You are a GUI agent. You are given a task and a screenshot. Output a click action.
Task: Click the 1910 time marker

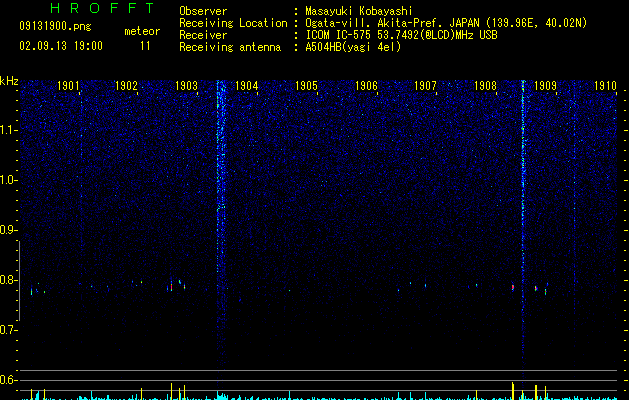[x=605, y=86]
